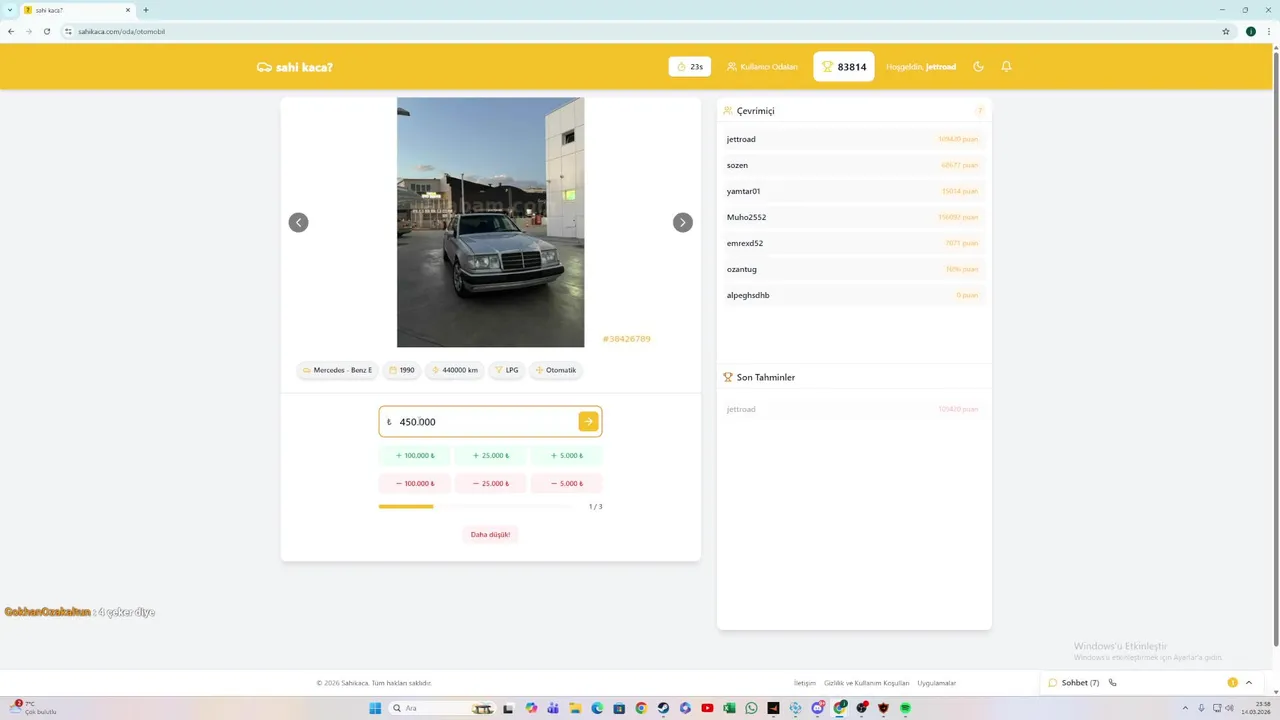Select jettroad in Çevrimiçi list

(x=854, y=139)
